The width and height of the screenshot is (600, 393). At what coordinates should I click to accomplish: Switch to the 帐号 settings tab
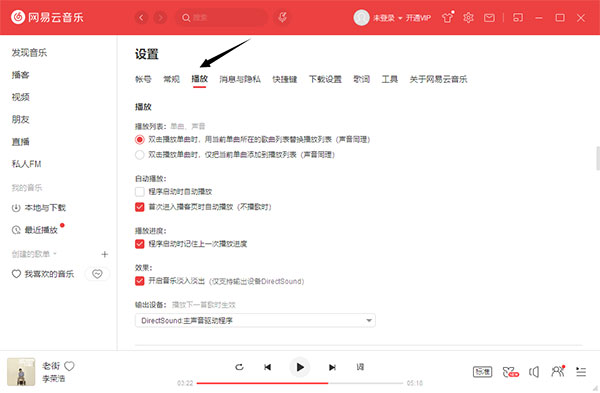[x=143, y=79]
